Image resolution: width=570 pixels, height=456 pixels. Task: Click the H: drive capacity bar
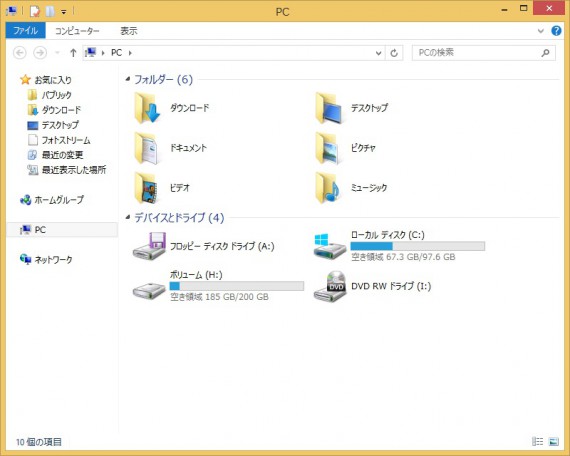pyautogui.click(x=237, y=286)
